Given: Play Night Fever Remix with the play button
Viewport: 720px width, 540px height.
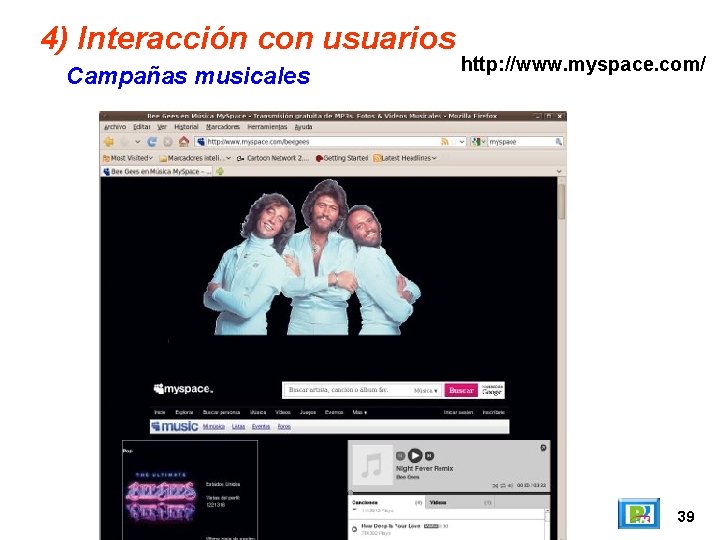Looking at the screenshot, I should click(415, 455).
